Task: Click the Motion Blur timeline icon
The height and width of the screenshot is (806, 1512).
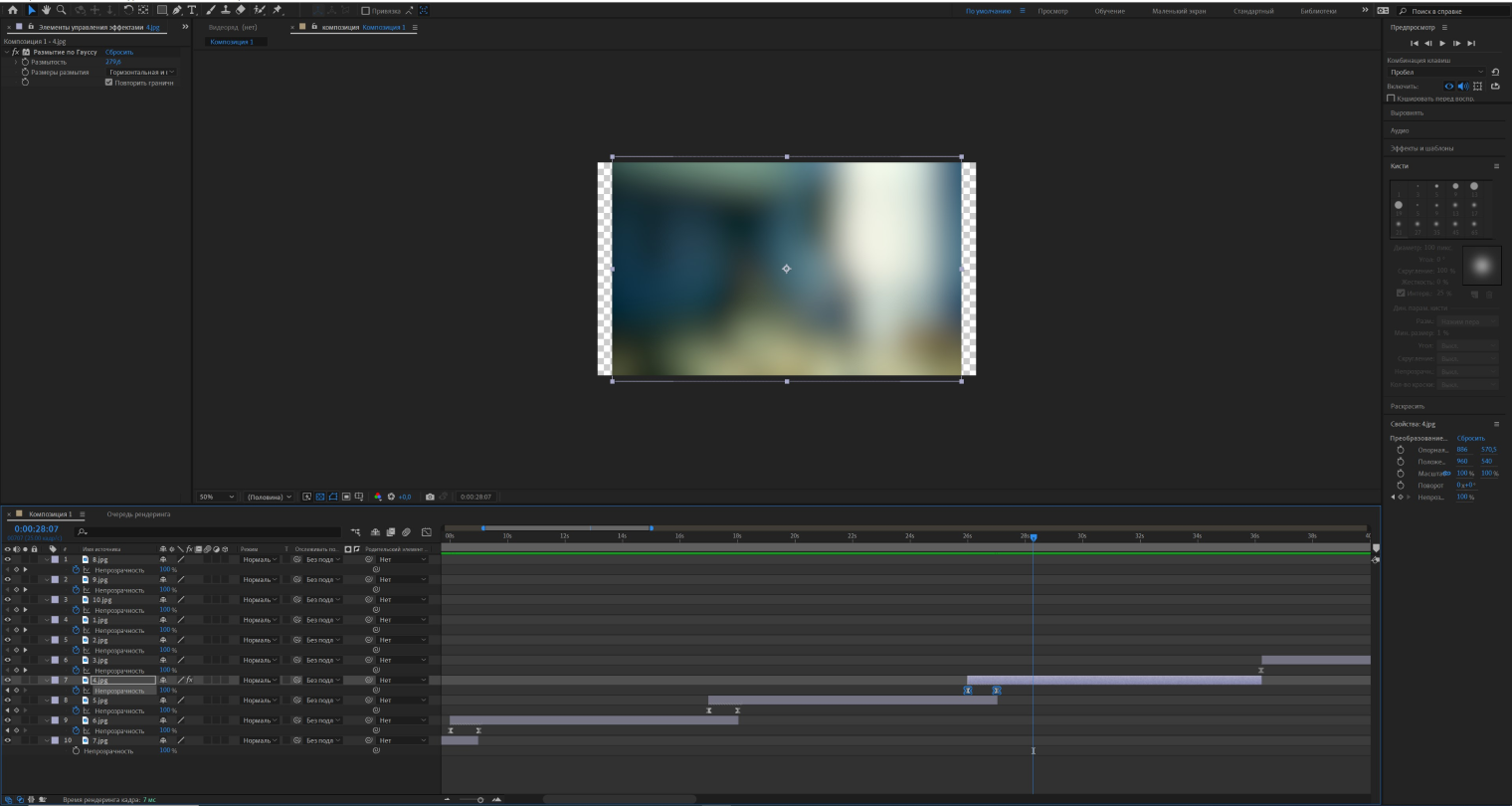Action: (406, 532)
